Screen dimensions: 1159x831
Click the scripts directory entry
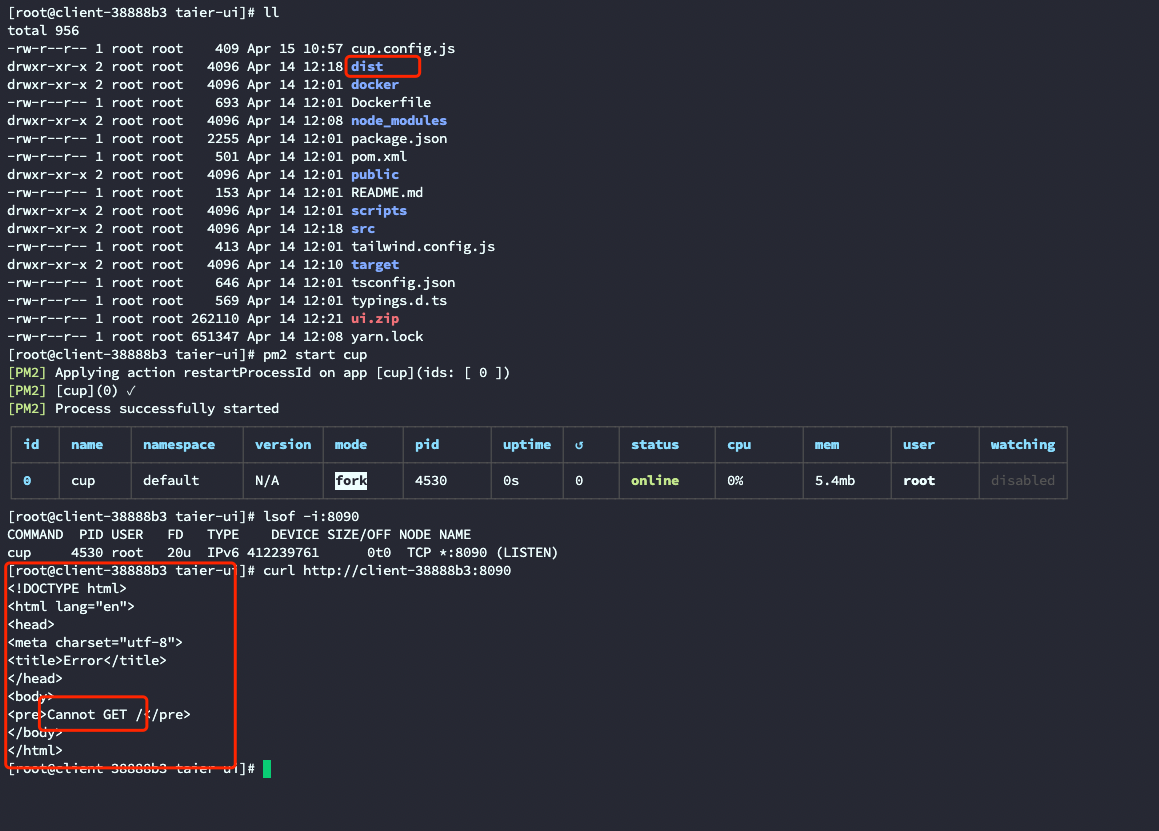pos(378,210)
